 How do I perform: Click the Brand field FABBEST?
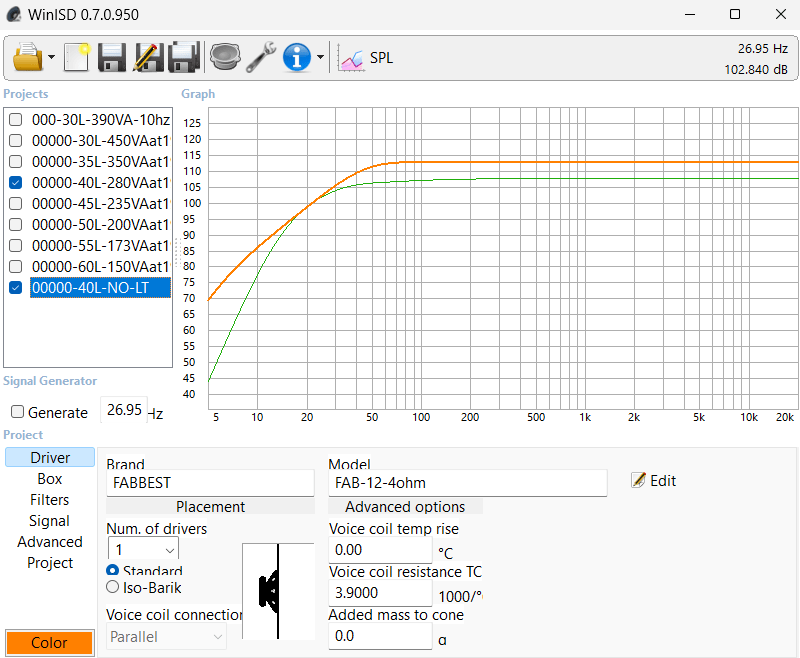coord(210,483)
